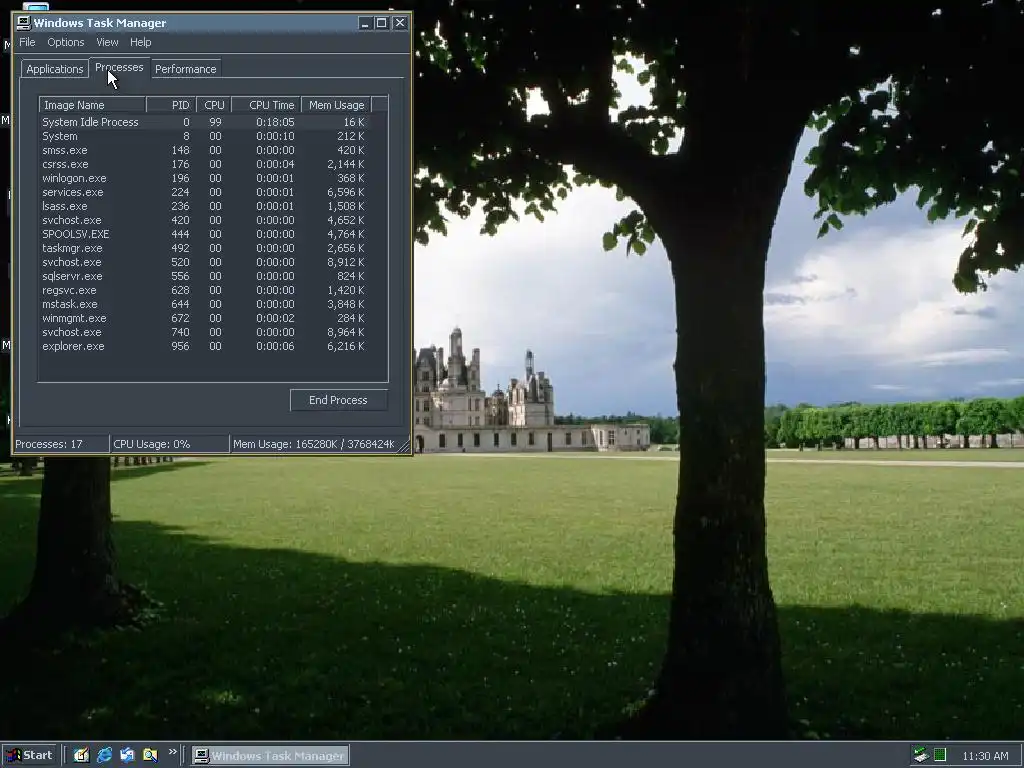1024x768 pixels.
Task: Sort by CPU column header
Action: click(214, 104)
